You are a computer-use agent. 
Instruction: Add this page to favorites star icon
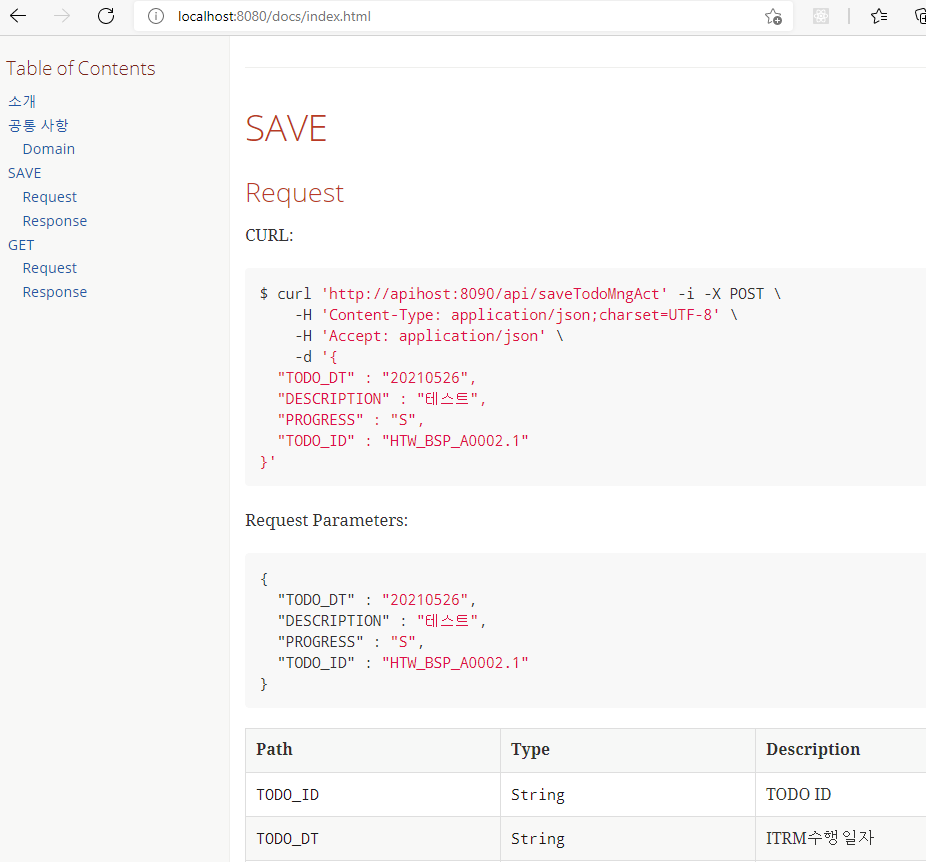tap(773, 17)
